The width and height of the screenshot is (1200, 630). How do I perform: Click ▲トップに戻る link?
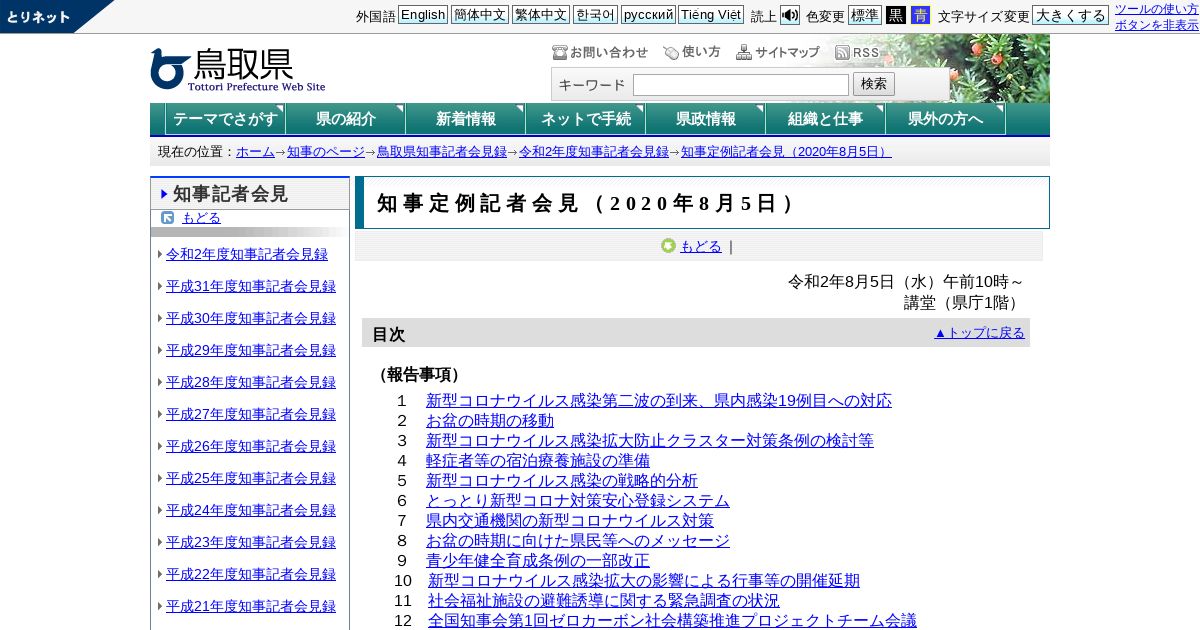[979, 333]
